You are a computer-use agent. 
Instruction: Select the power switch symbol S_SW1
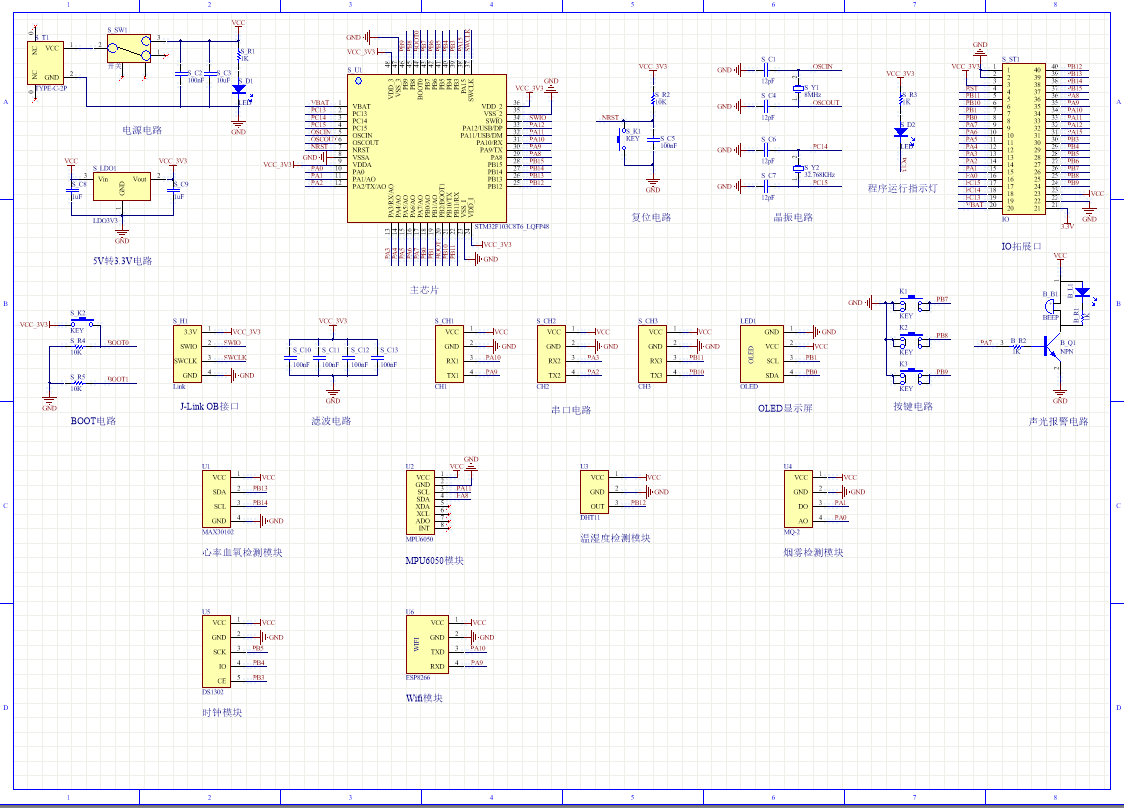coord(129,48)
